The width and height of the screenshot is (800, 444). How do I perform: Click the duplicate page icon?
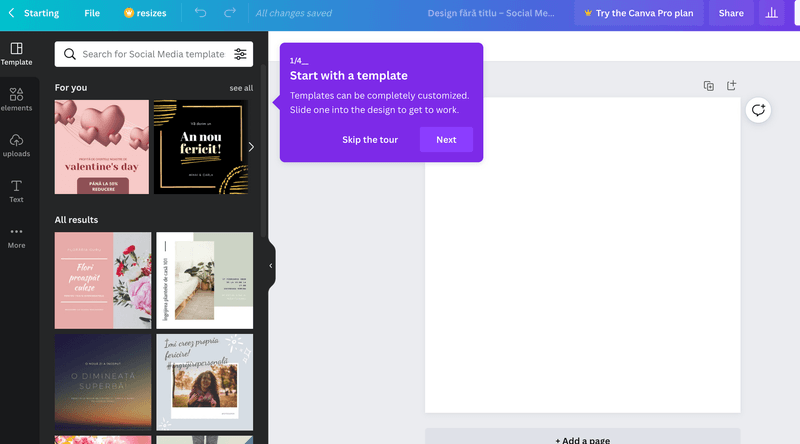coord(709,86)
